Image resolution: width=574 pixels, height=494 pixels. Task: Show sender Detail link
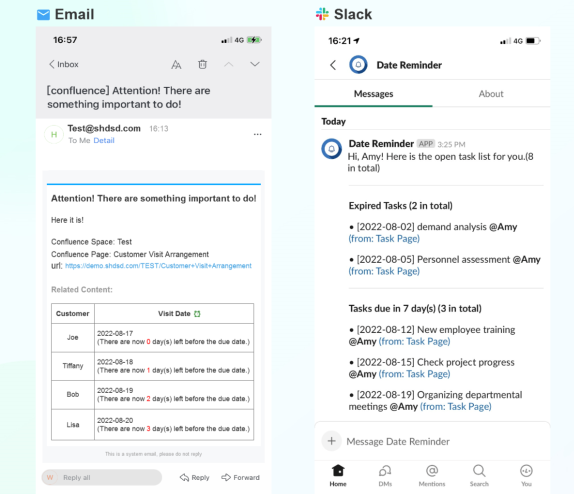(x=104, y=140)
